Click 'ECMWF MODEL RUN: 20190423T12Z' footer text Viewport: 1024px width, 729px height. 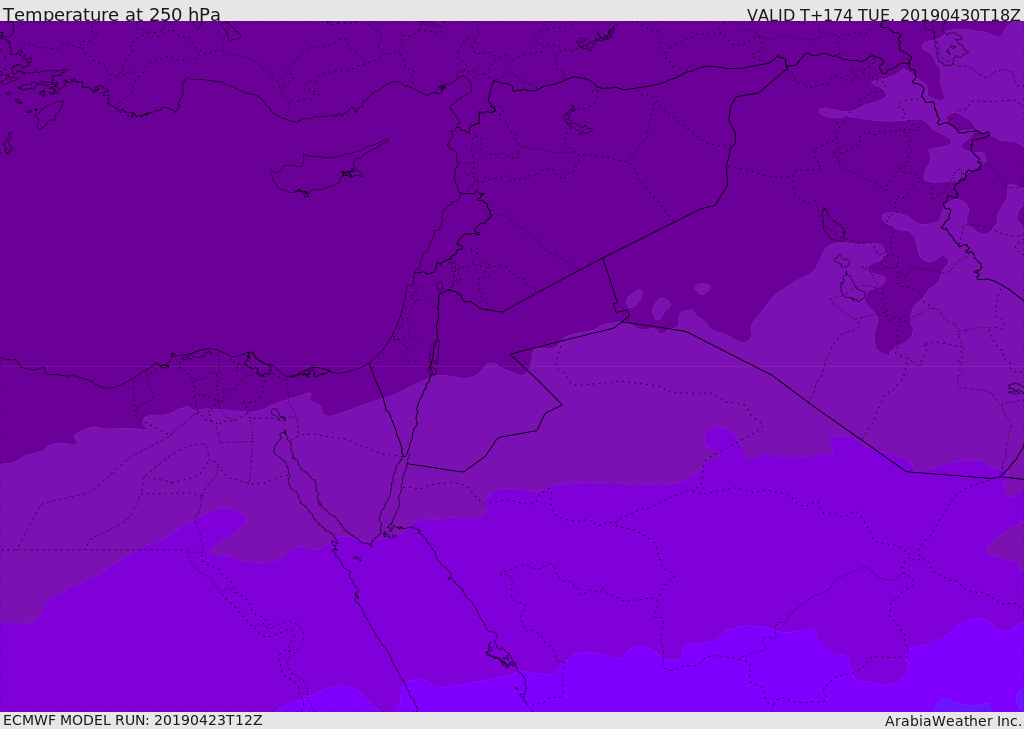point(133,720)
